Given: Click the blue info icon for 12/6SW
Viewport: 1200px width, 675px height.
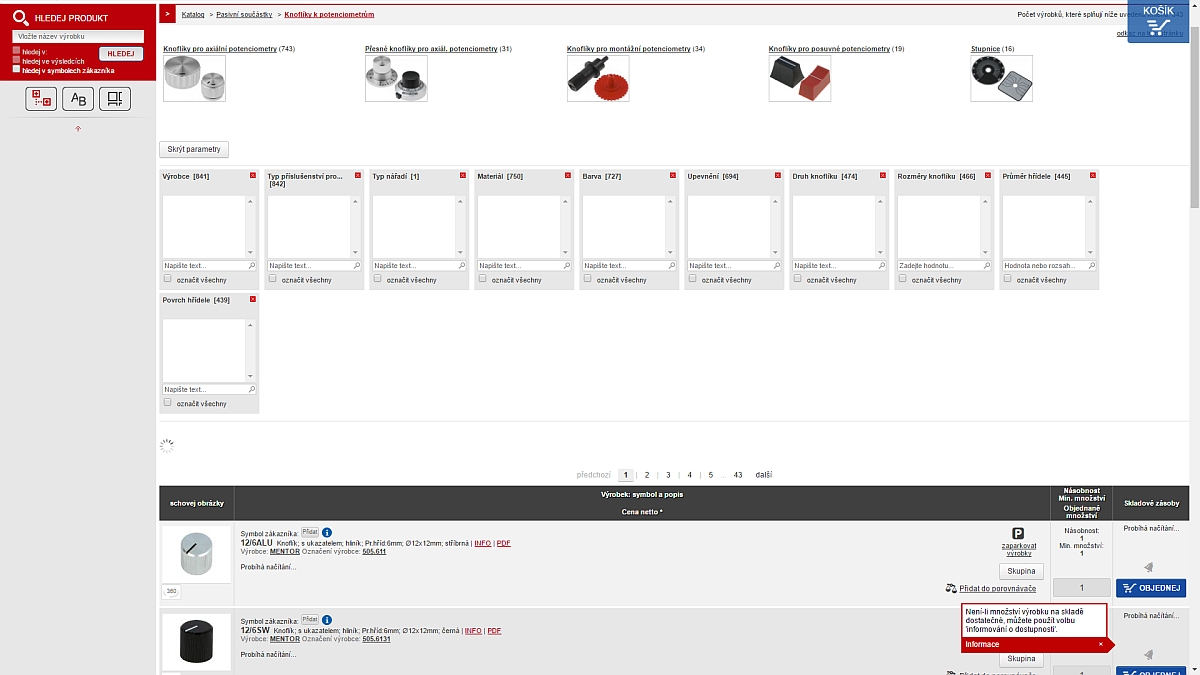Looking at the screenshot, I should click(x=327, y=620).
